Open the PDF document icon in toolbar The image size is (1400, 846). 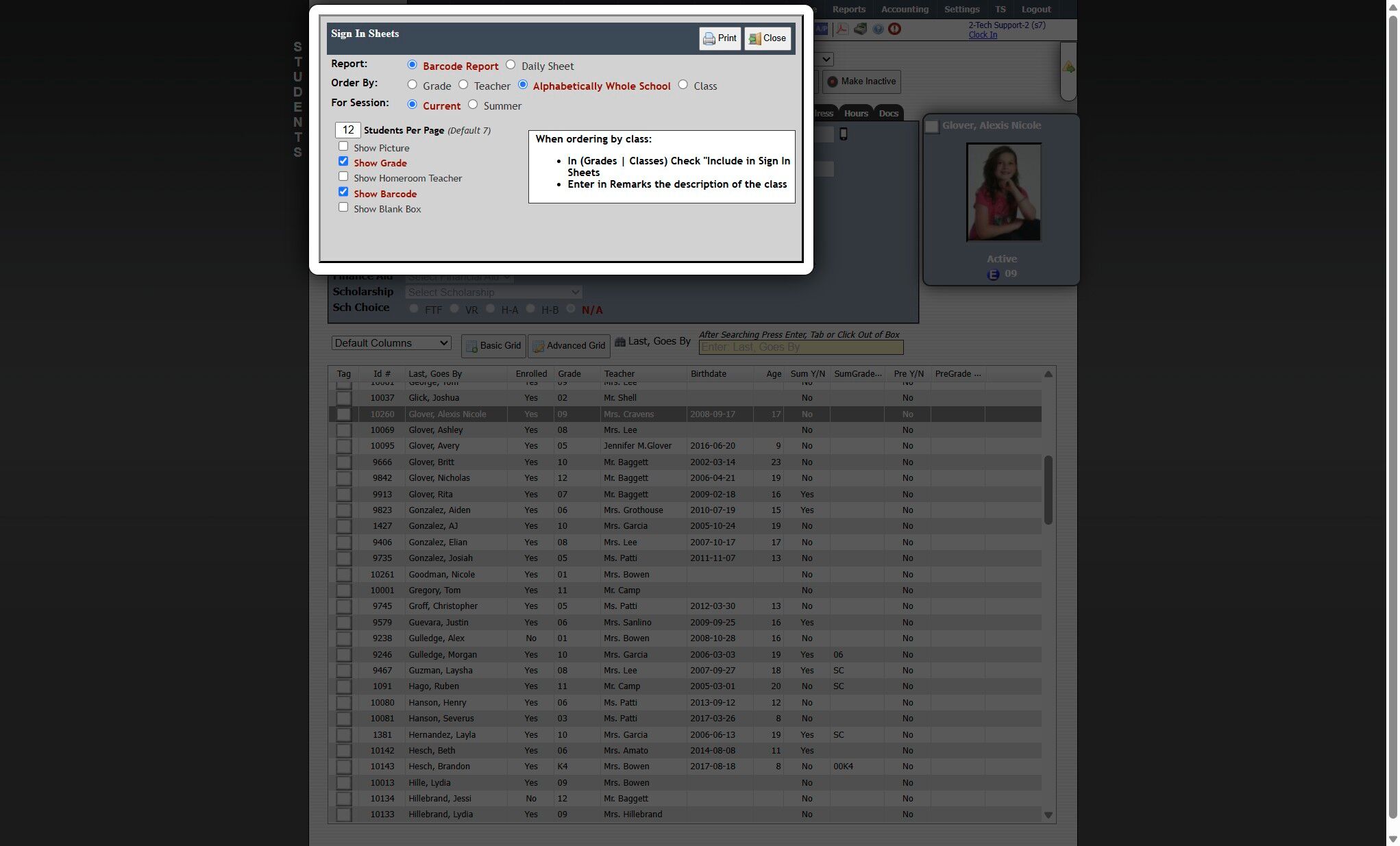coord(842,29)
